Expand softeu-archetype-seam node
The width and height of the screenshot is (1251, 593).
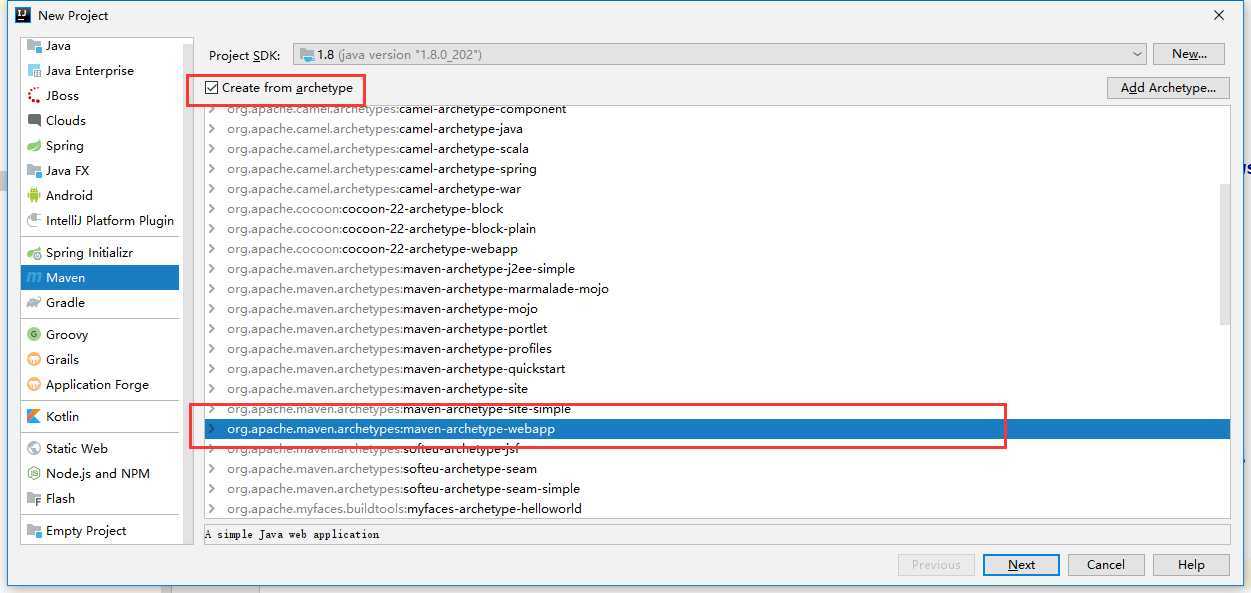(x=211, y=469)
